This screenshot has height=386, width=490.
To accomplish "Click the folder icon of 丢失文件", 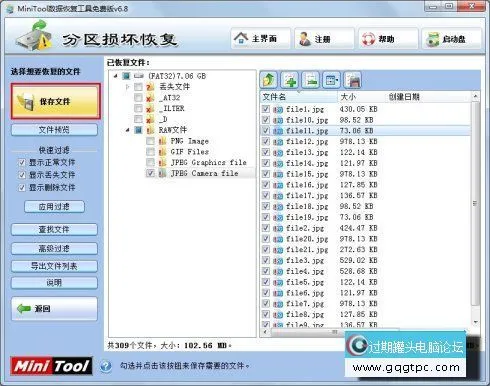I will [x=150, y=87].
